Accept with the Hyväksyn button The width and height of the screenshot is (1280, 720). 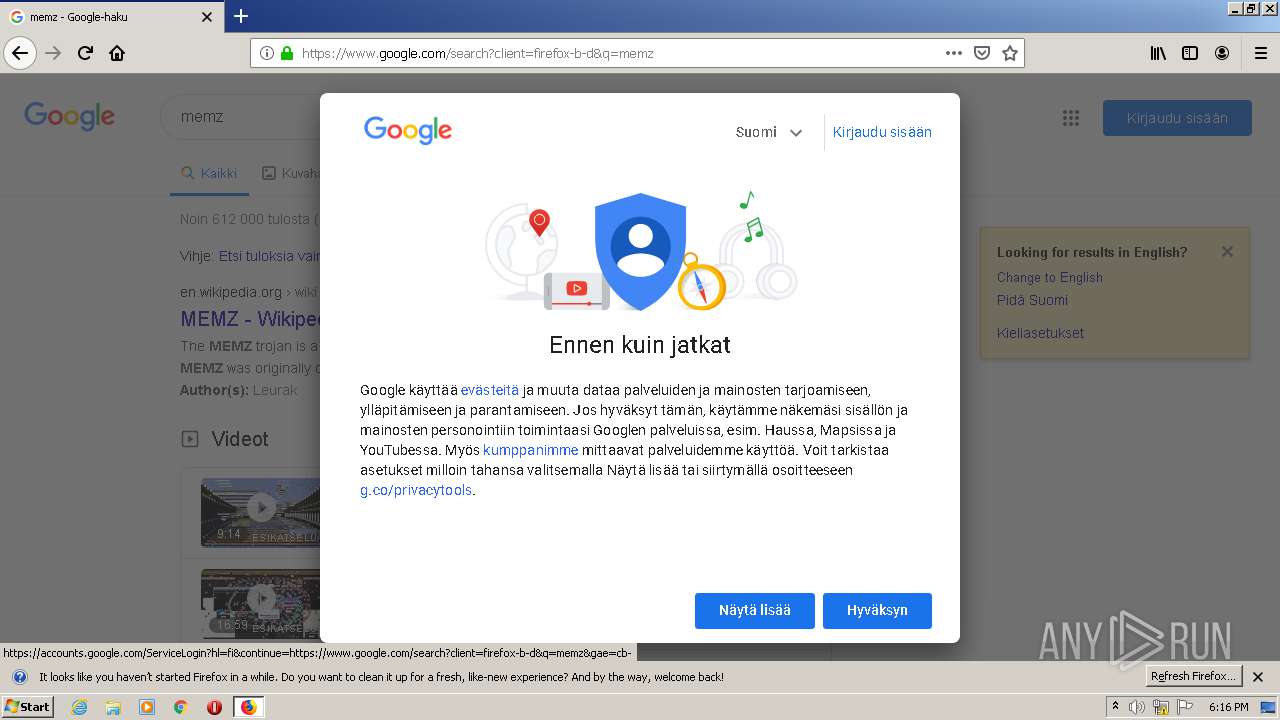877,611
